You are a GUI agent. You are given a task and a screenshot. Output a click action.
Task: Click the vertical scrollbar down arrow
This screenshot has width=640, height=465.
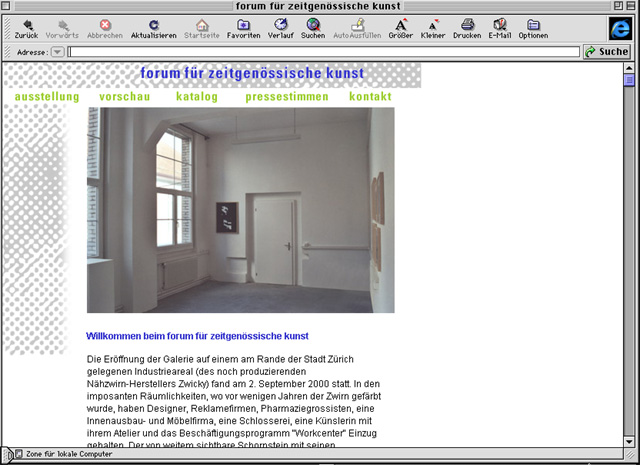629,439
